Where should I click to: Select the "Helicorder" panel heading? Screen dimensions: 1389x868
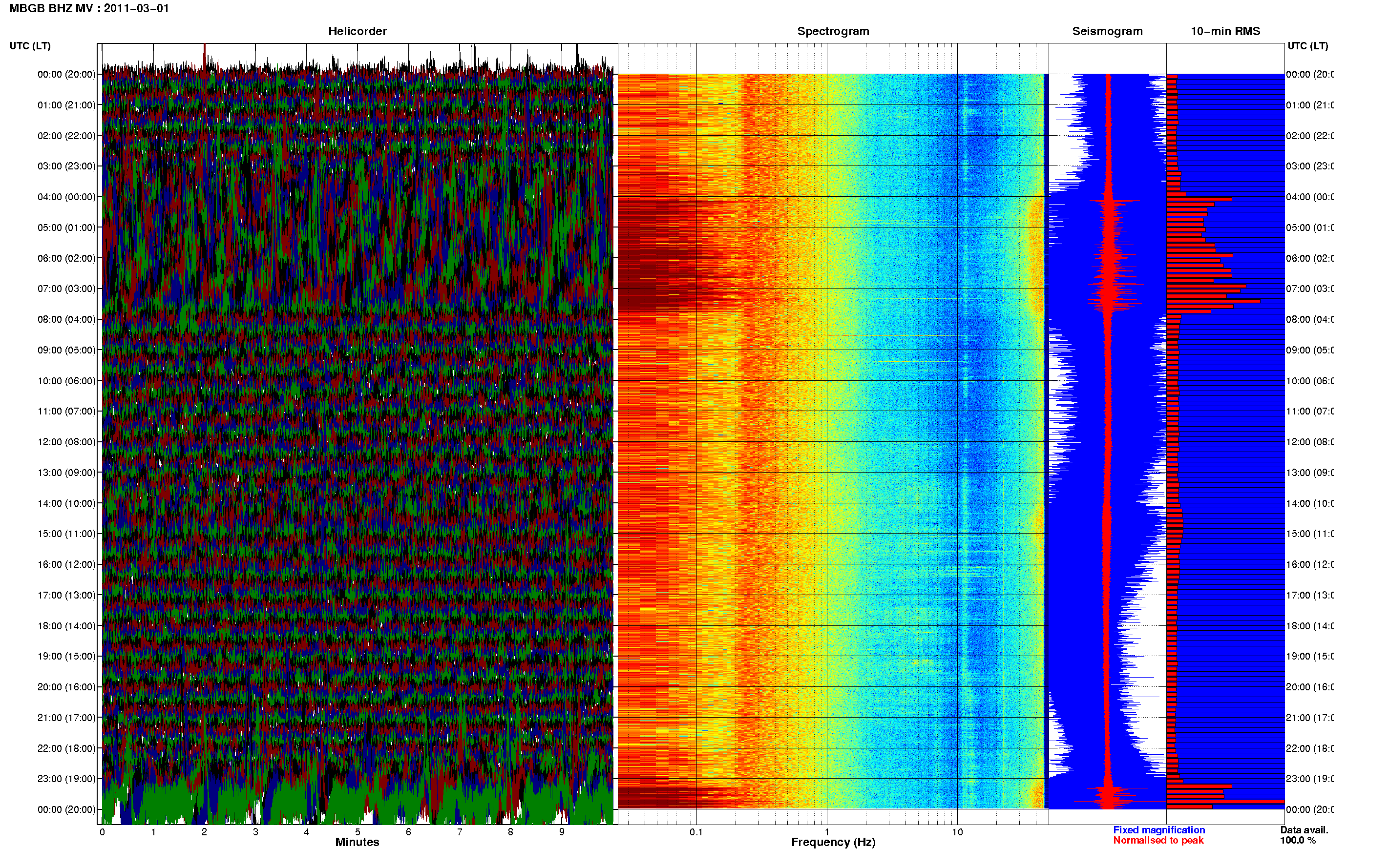click(x=357, y=32)
